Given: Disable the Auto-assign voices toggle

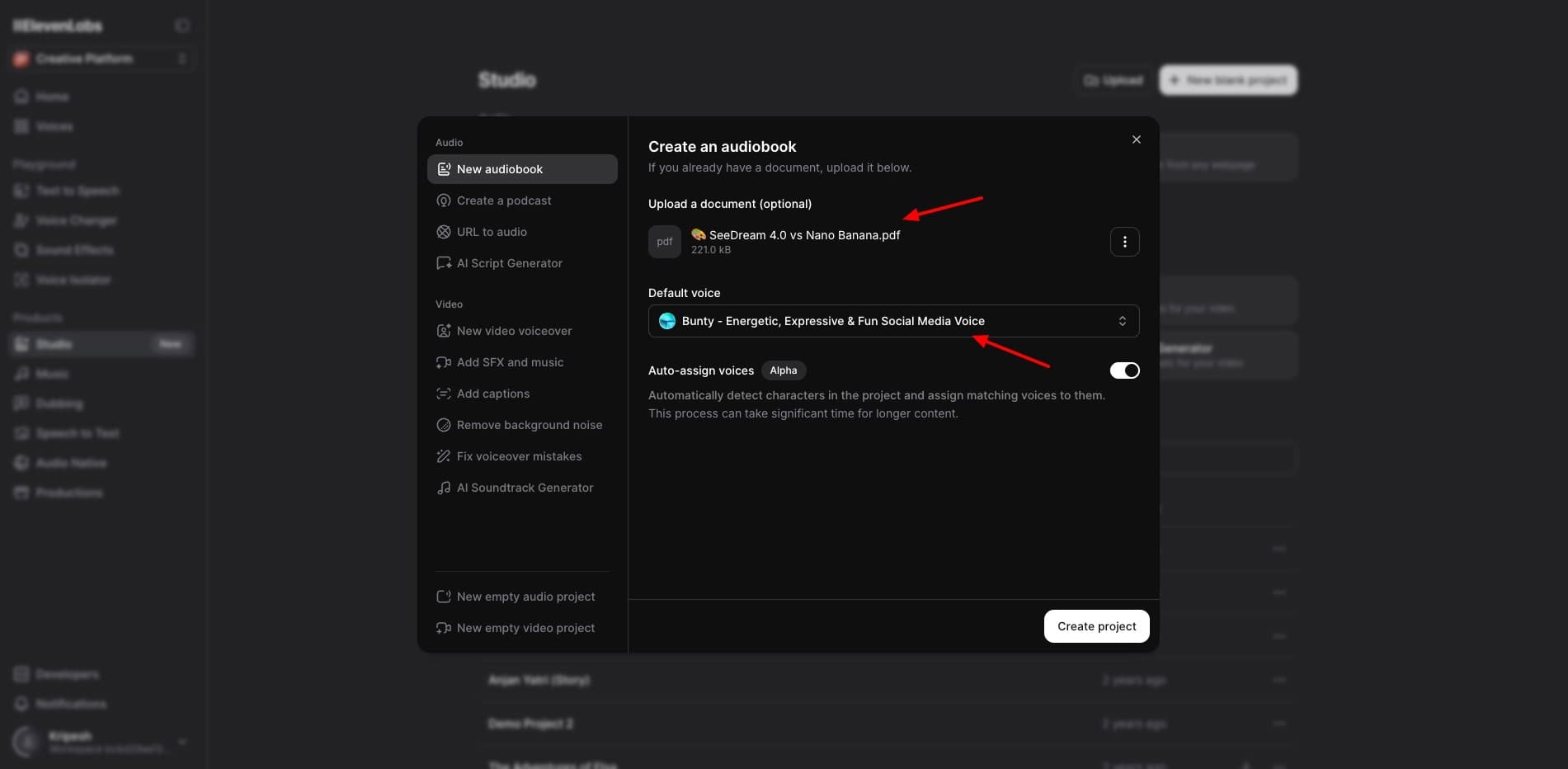Looking at the screenshot, I should point(1124,370).
